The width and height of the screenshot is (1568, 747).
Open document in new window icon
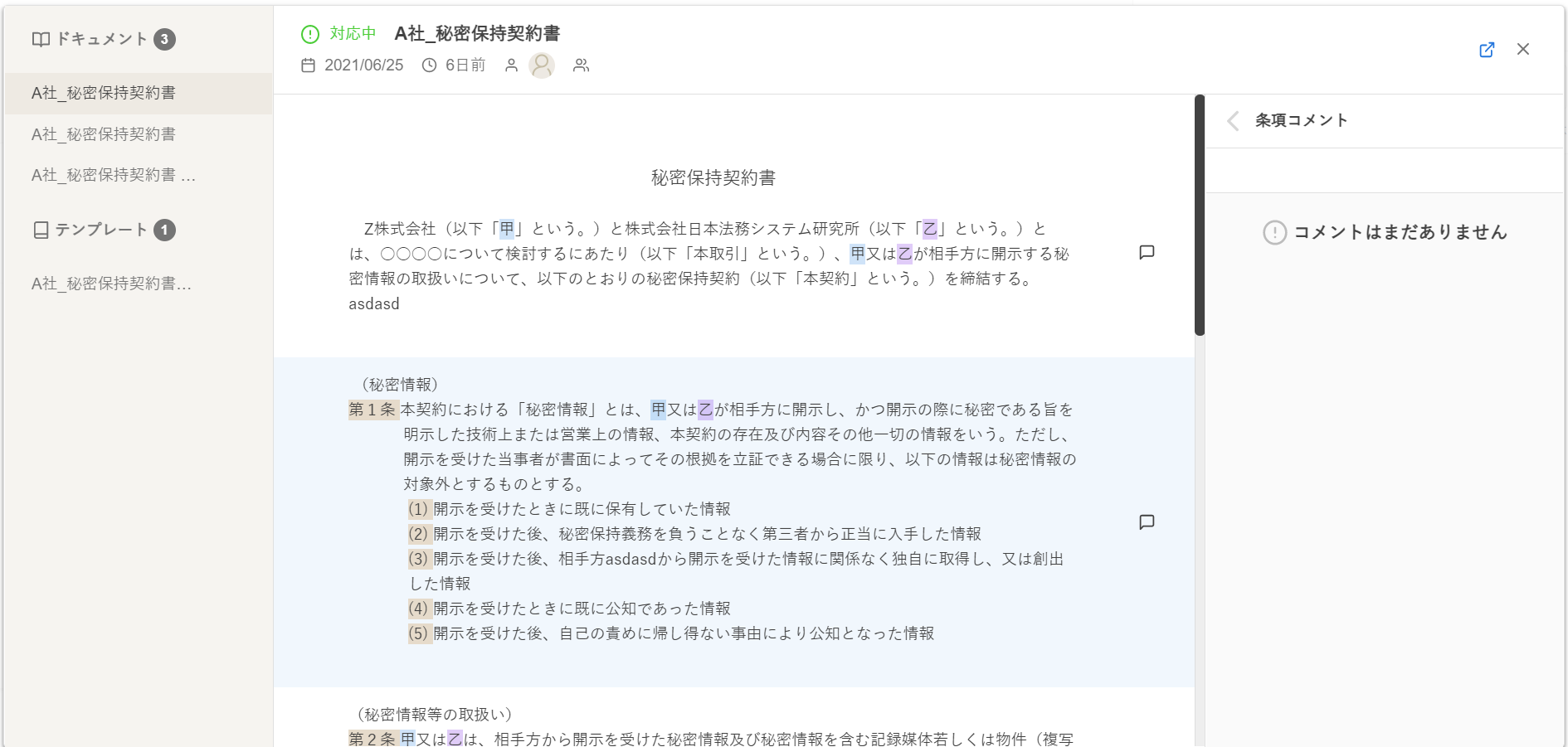point(1487,50)
